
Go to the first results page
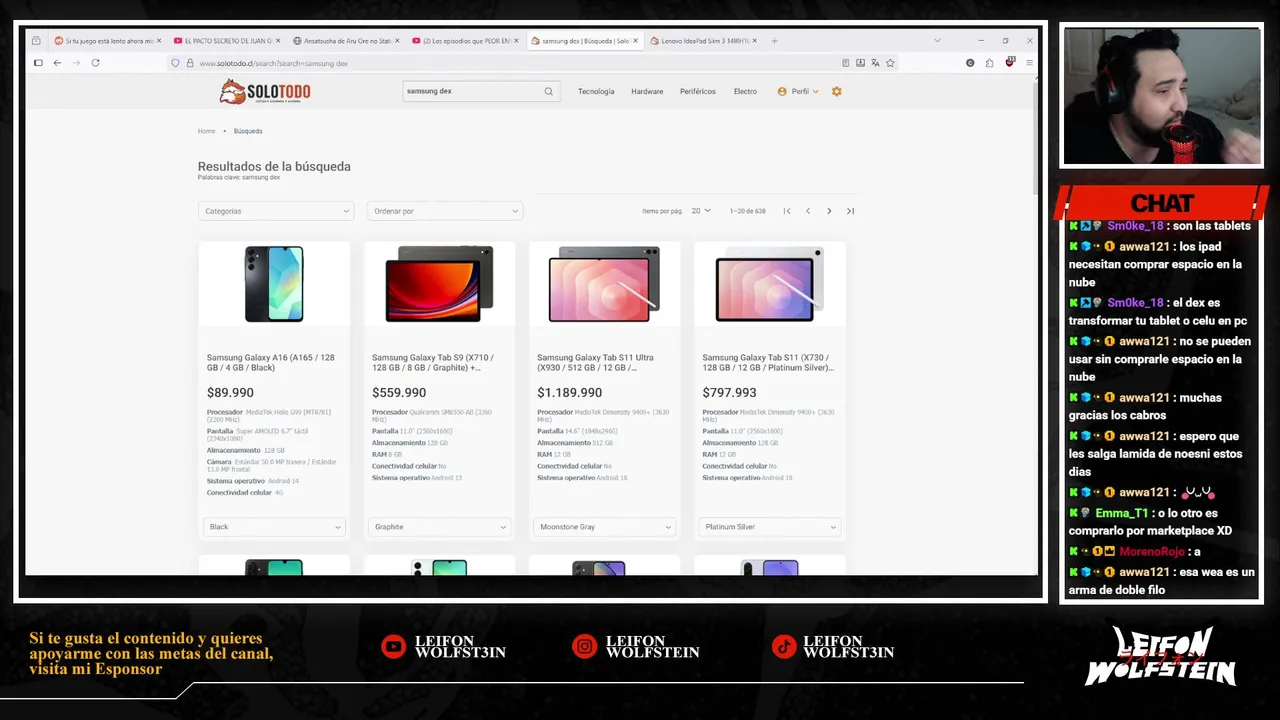[787, 211]
